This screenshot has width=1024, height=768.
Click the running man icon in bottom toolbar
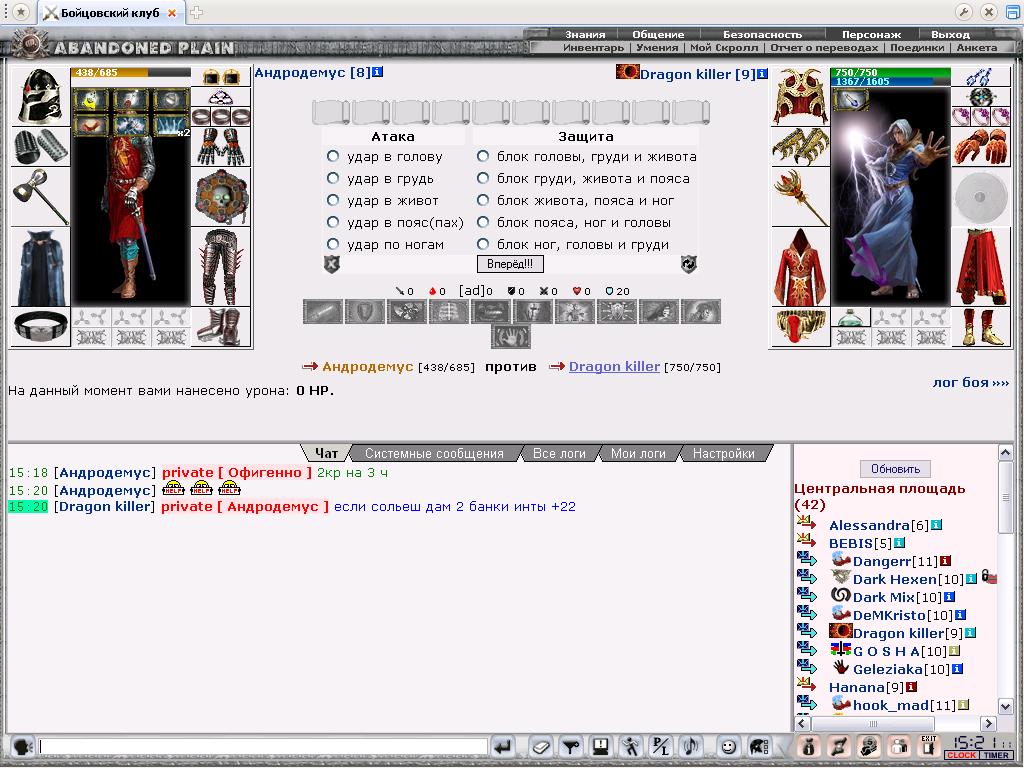click(x=631, y=746)
